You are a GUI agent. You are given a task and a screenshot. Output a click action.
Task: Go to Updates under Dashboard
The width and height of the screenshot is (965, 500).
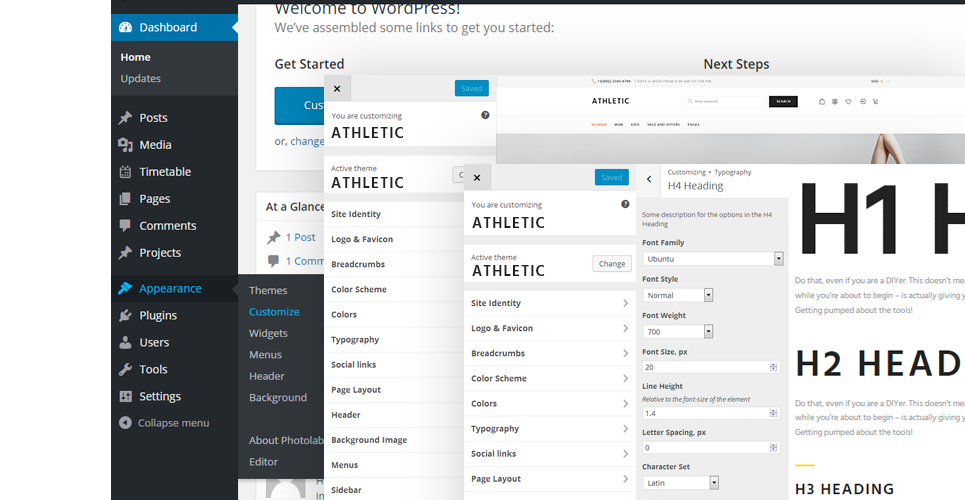(x=140, y=78)
